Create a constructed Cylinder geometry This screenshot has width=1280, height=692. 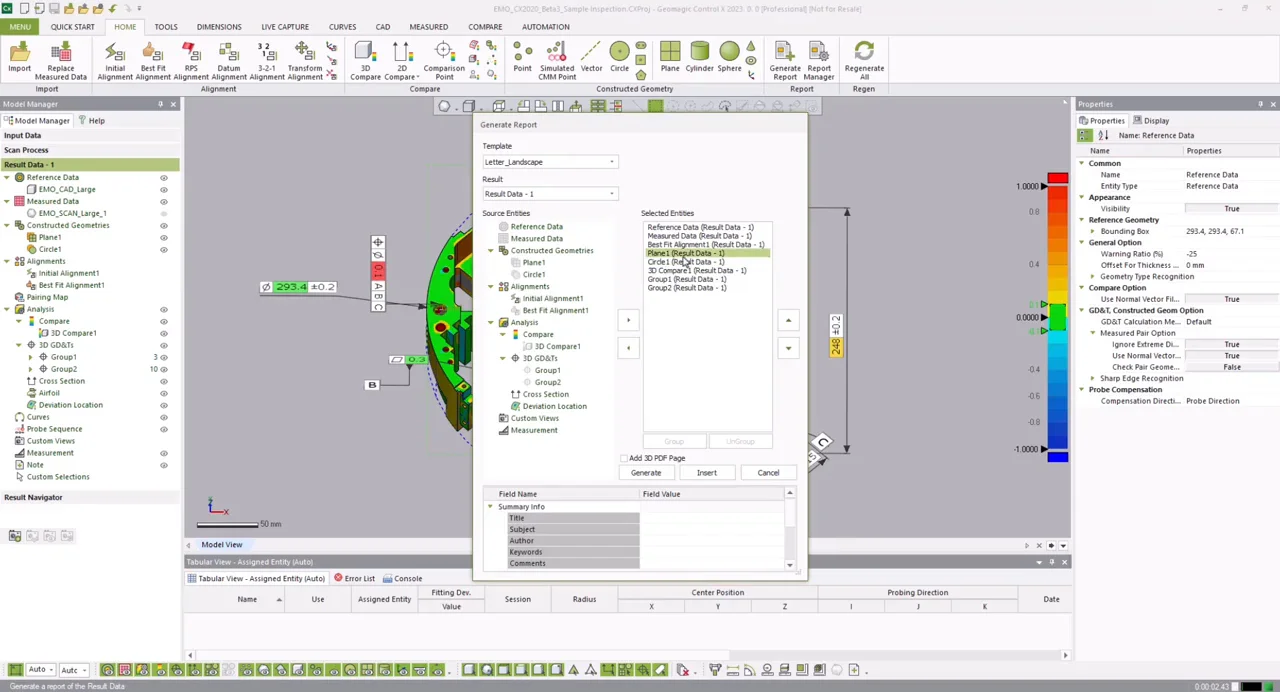699,58
